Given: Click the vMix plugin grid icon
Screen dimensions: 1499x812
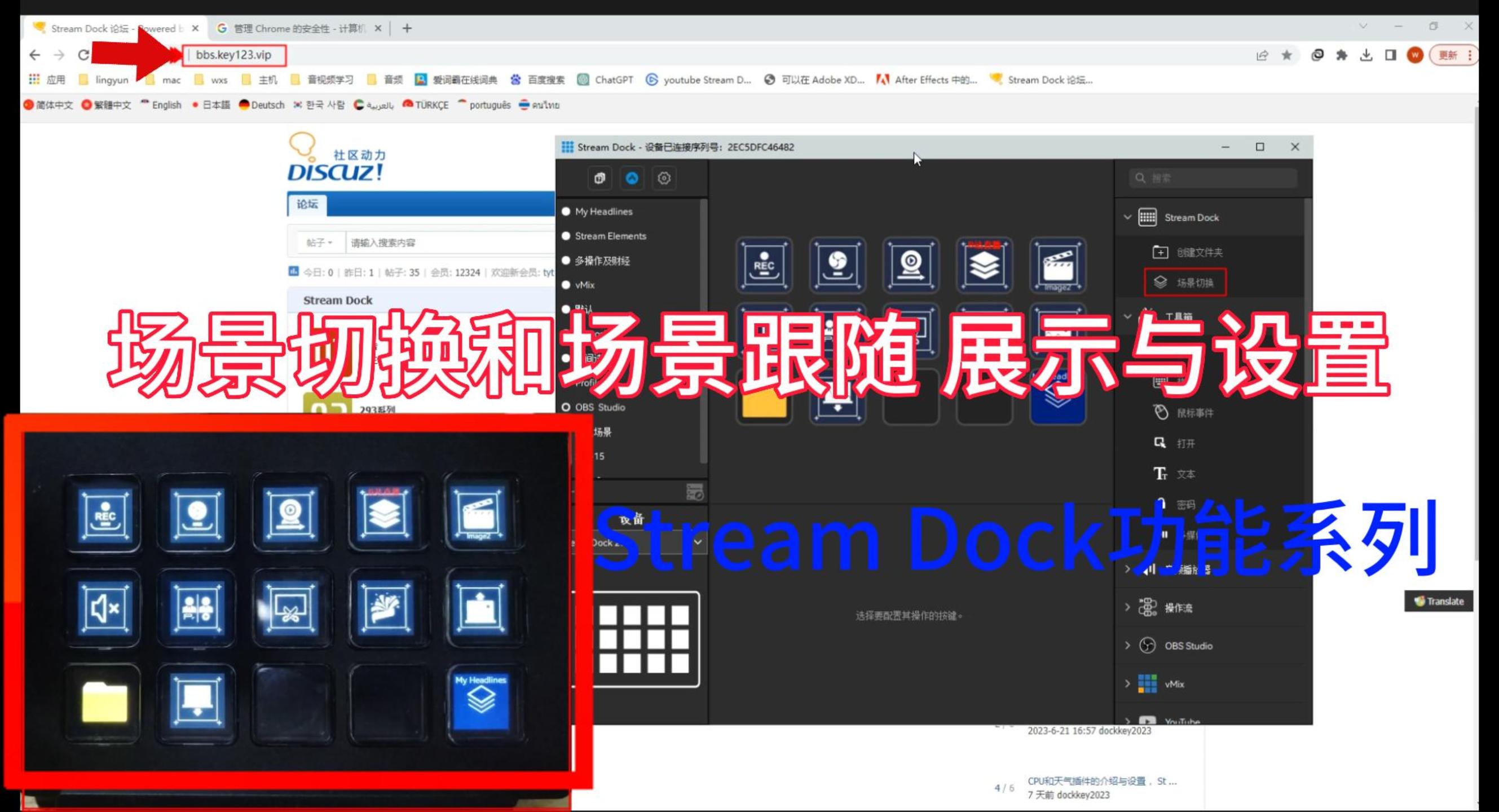Looking at the screenshot, I should click(1148, 684).
